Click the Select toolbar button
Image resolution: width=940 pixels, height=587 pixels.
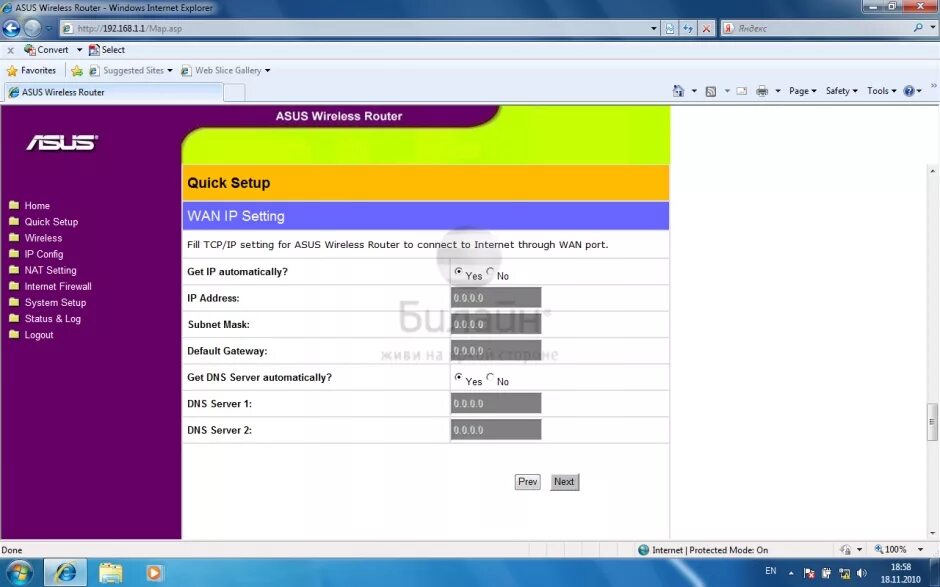coord(107,50)
